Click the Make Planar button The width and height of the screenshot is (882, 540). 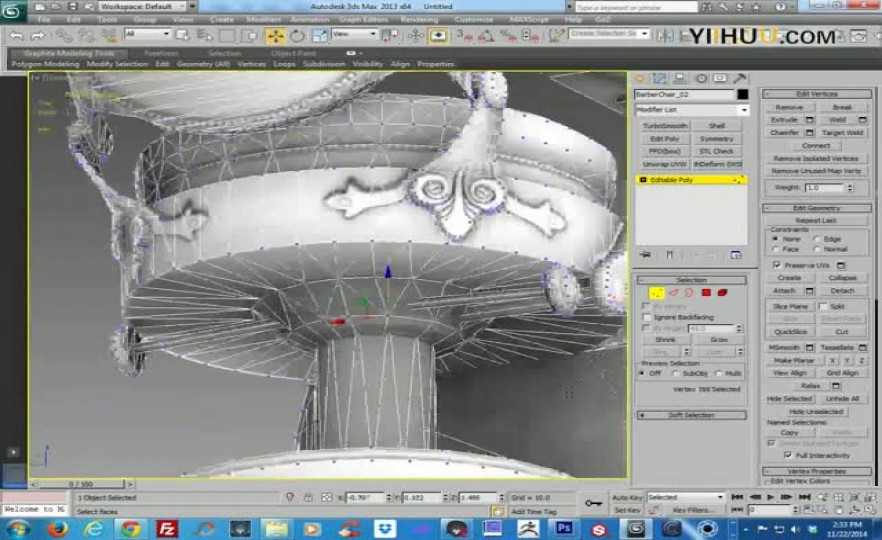point(794,360)
